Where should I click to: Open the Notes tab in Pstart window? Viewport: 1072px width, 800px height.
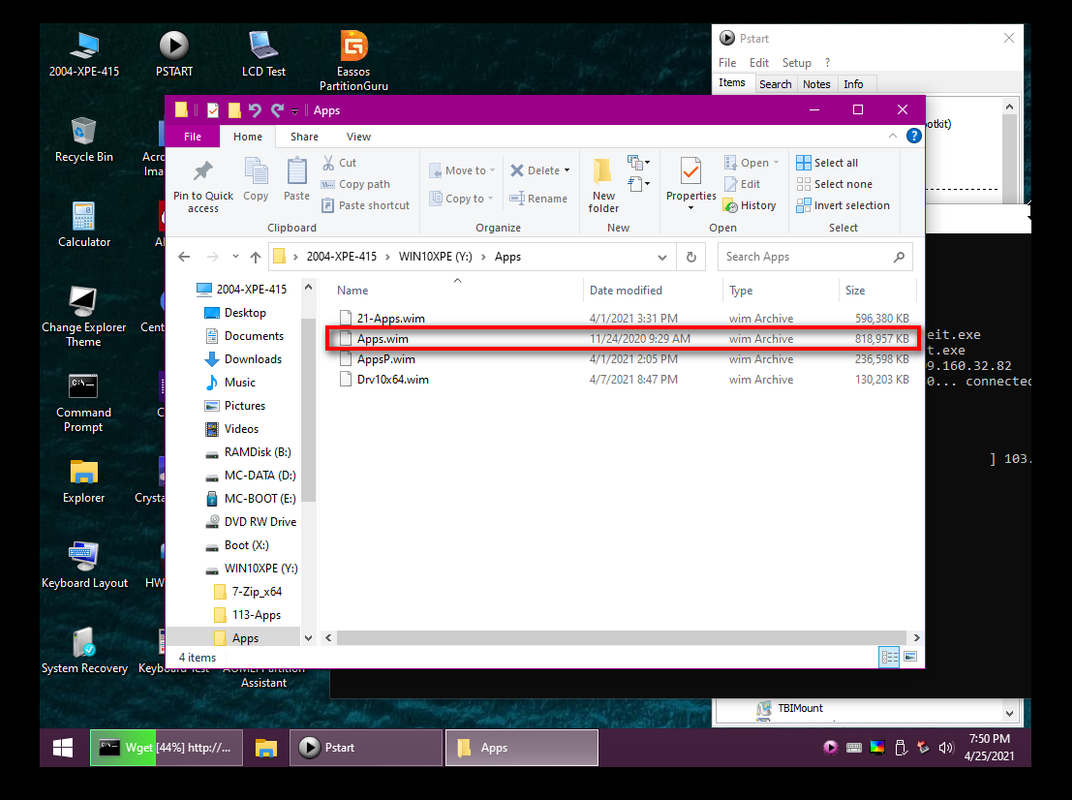pos(816,84)
